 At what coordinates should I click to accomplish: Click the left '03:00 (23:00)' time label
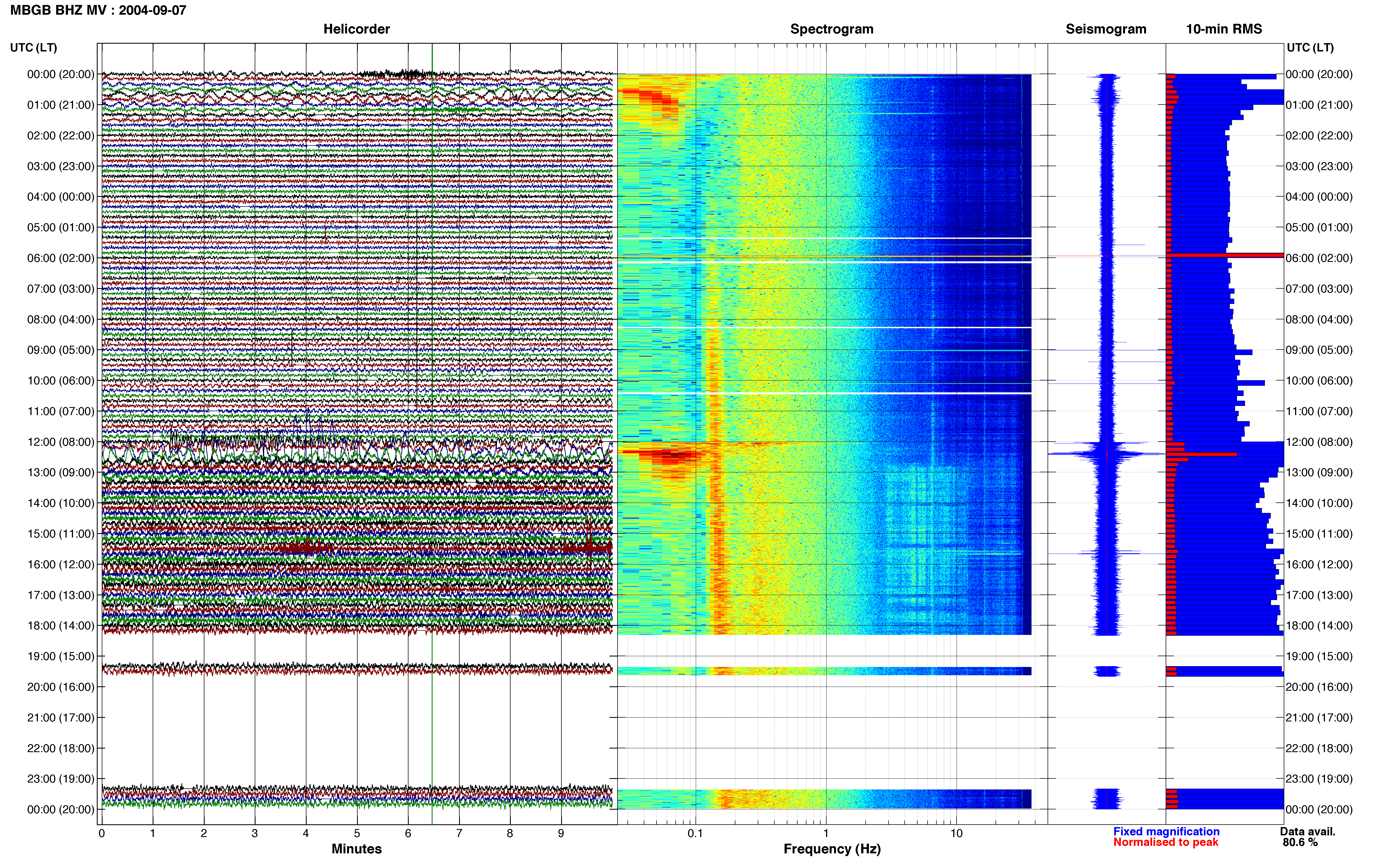(61, 166)
